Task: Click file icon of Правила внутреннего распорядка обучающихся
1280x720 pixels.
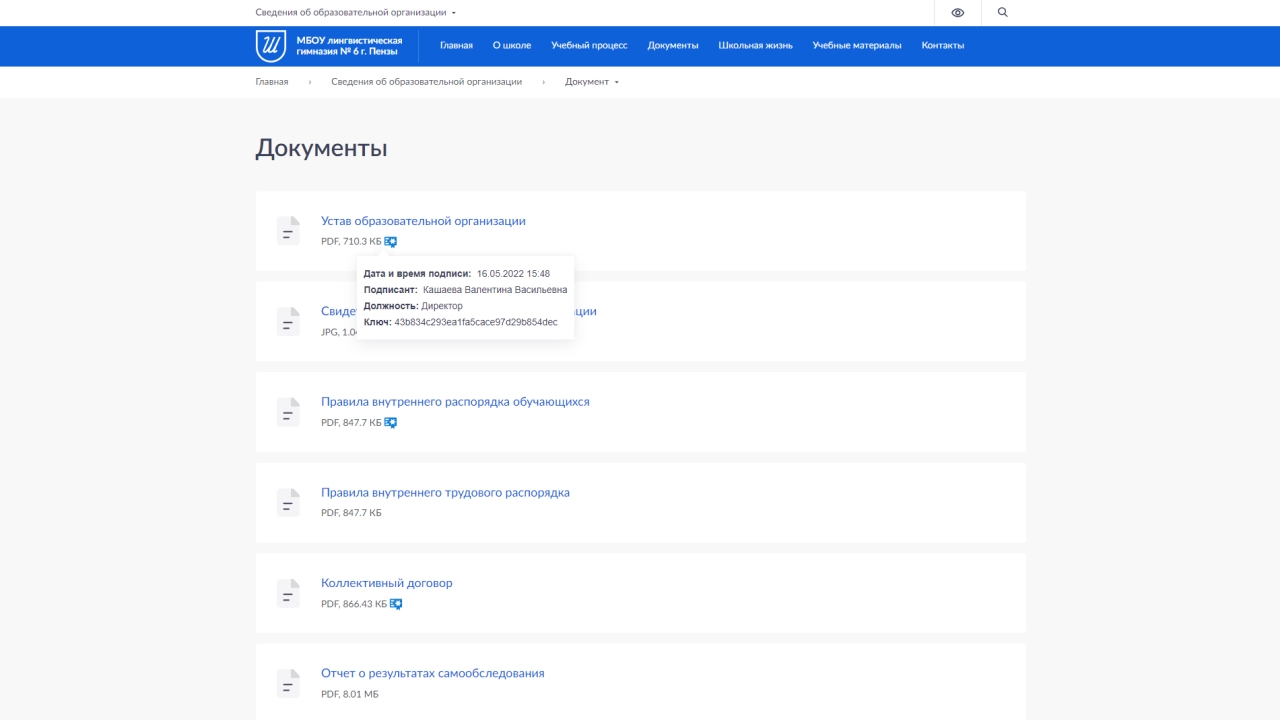Action: pyautogui.click(x=288, y=412)
